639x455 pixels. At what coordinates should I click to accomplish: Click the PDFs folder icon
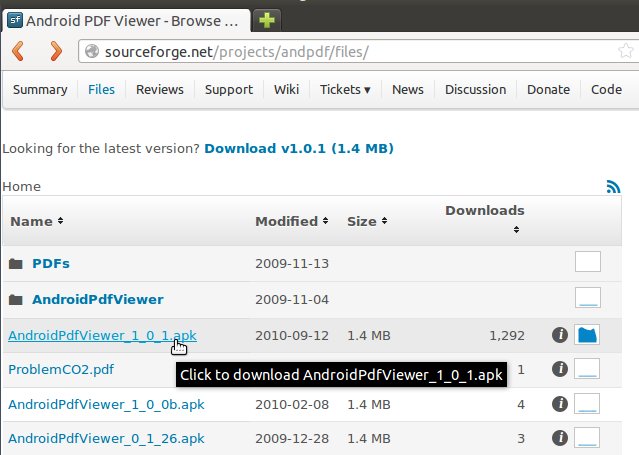tap(15, 264)
